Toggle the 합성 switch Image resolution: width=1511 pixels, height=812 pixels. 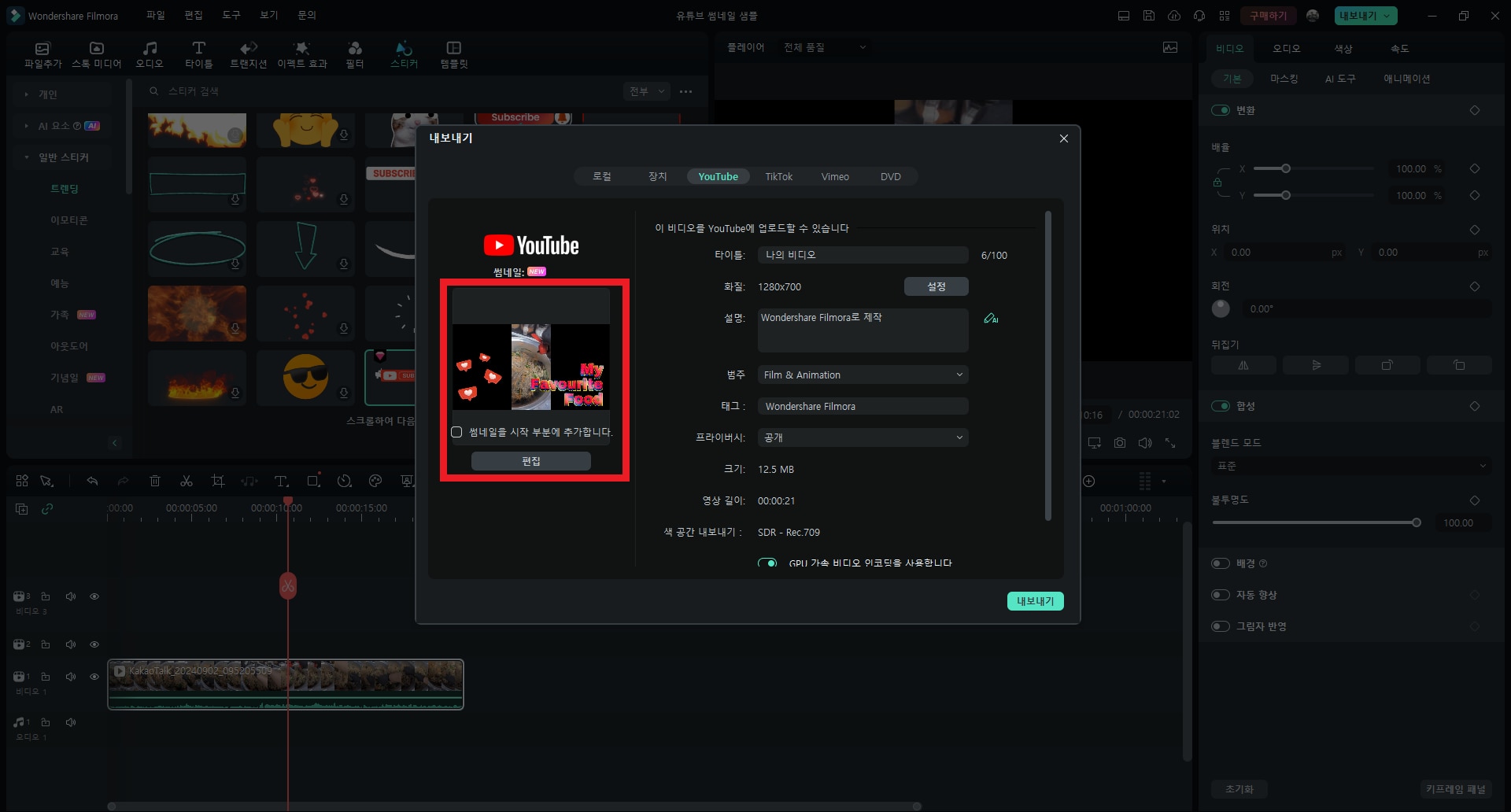tap(1221, 406)
